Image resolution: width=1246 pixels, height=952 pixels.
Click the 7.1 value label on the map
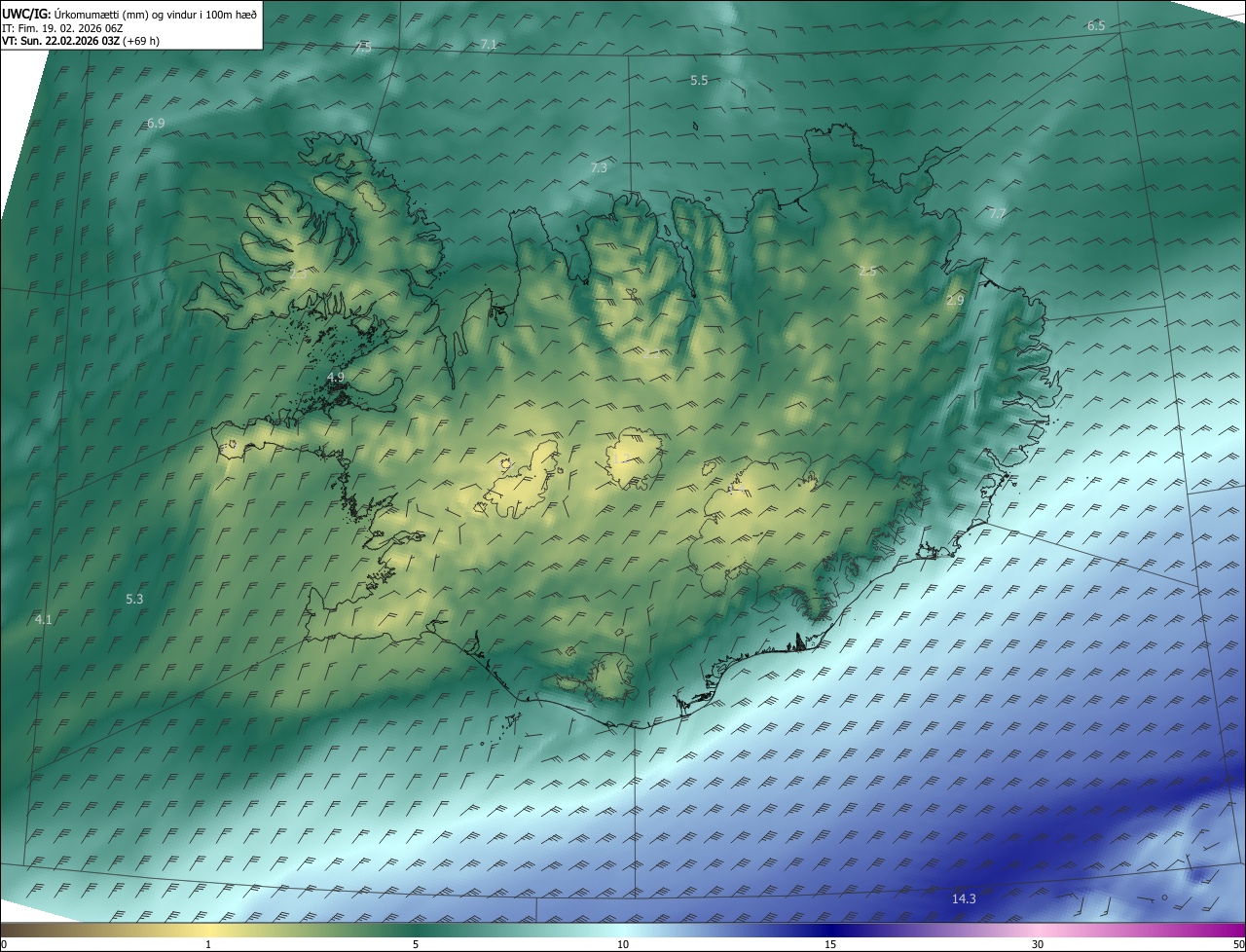point(489,44)
